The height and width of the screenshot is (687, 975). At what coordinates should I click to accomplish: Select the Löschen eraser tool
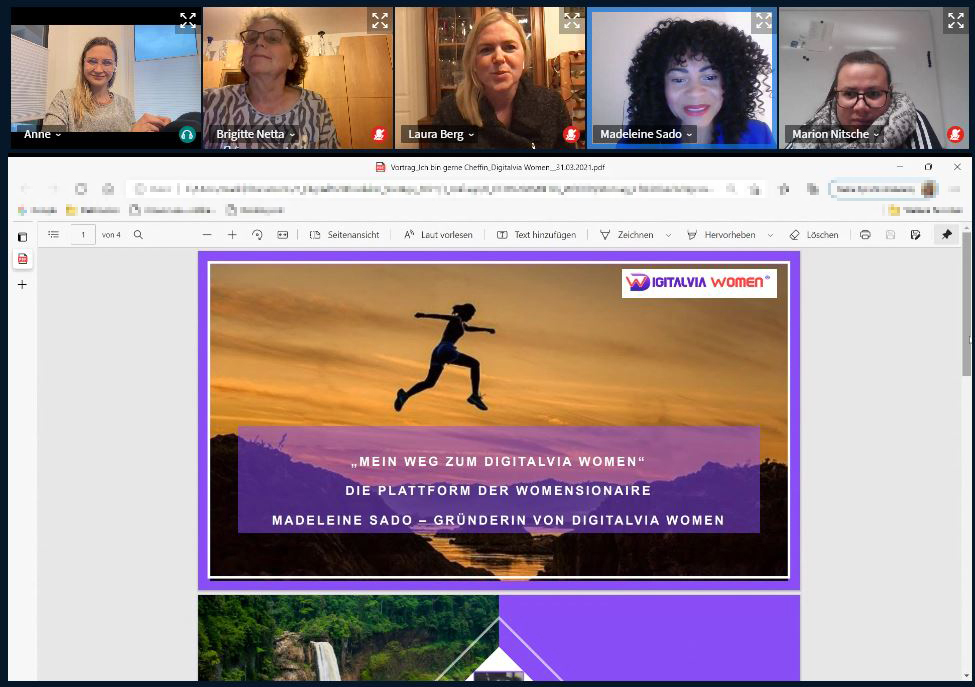(x=813, y=235)
